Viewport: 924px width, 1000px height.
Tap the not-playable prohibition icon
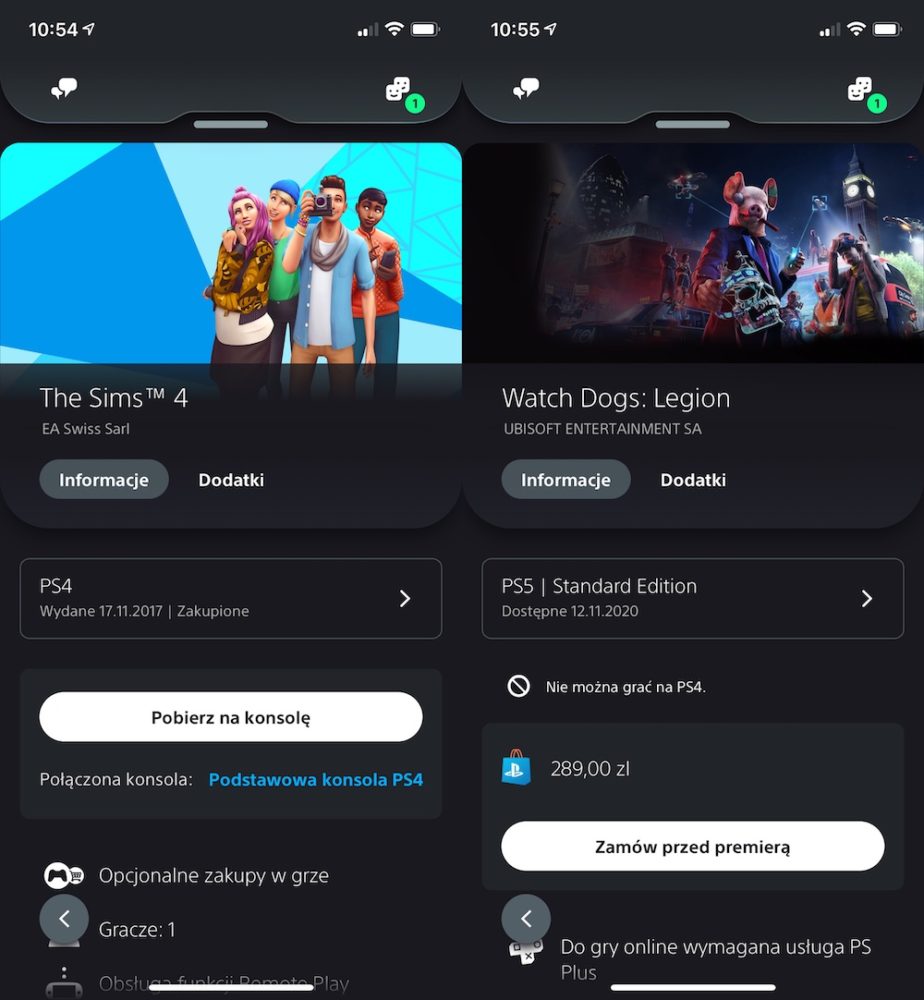point(518,686)
